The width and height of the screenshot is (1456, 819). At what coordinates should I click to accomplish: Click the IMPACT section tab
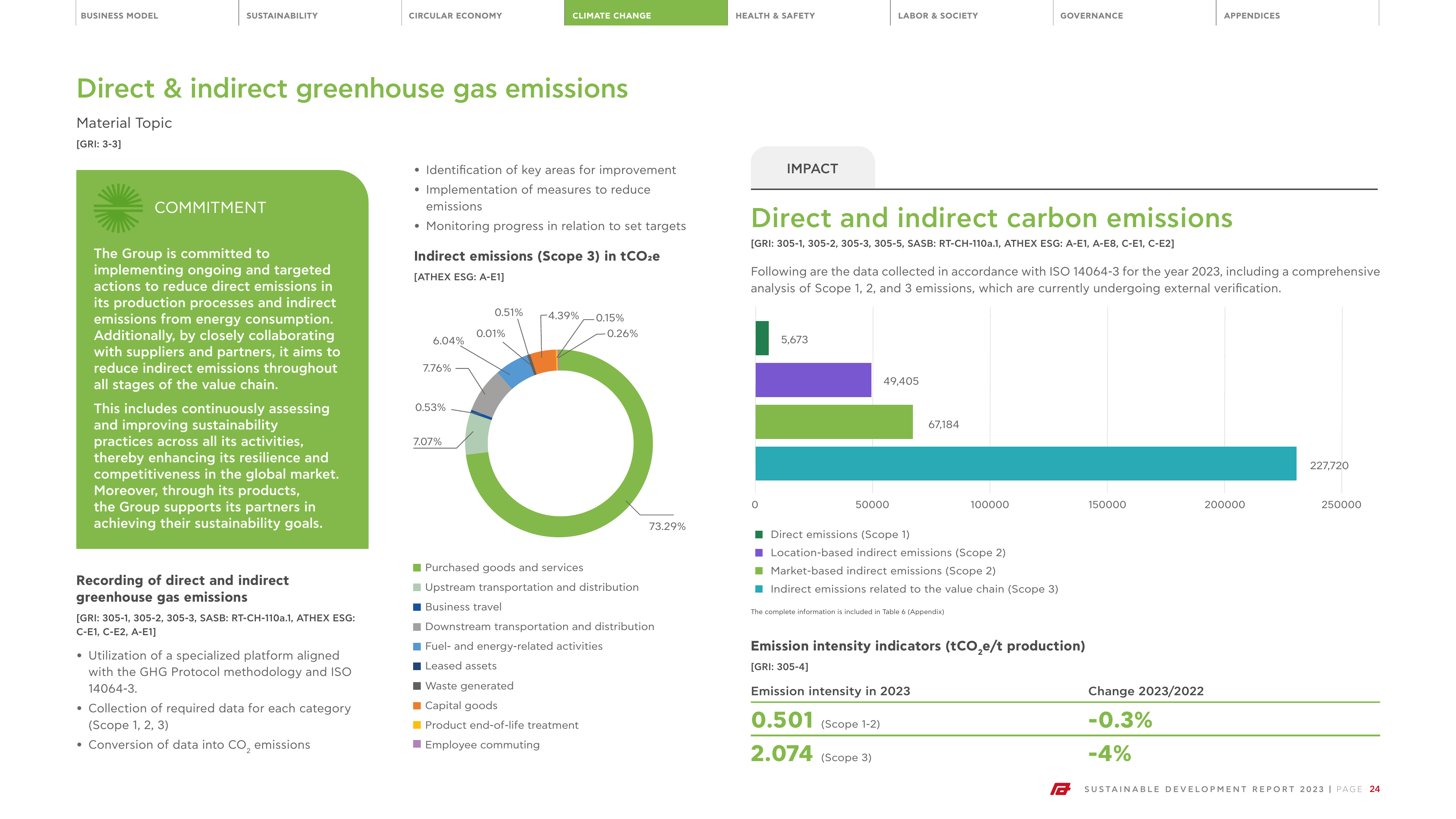pyautogui.click(x=812, y=168)
